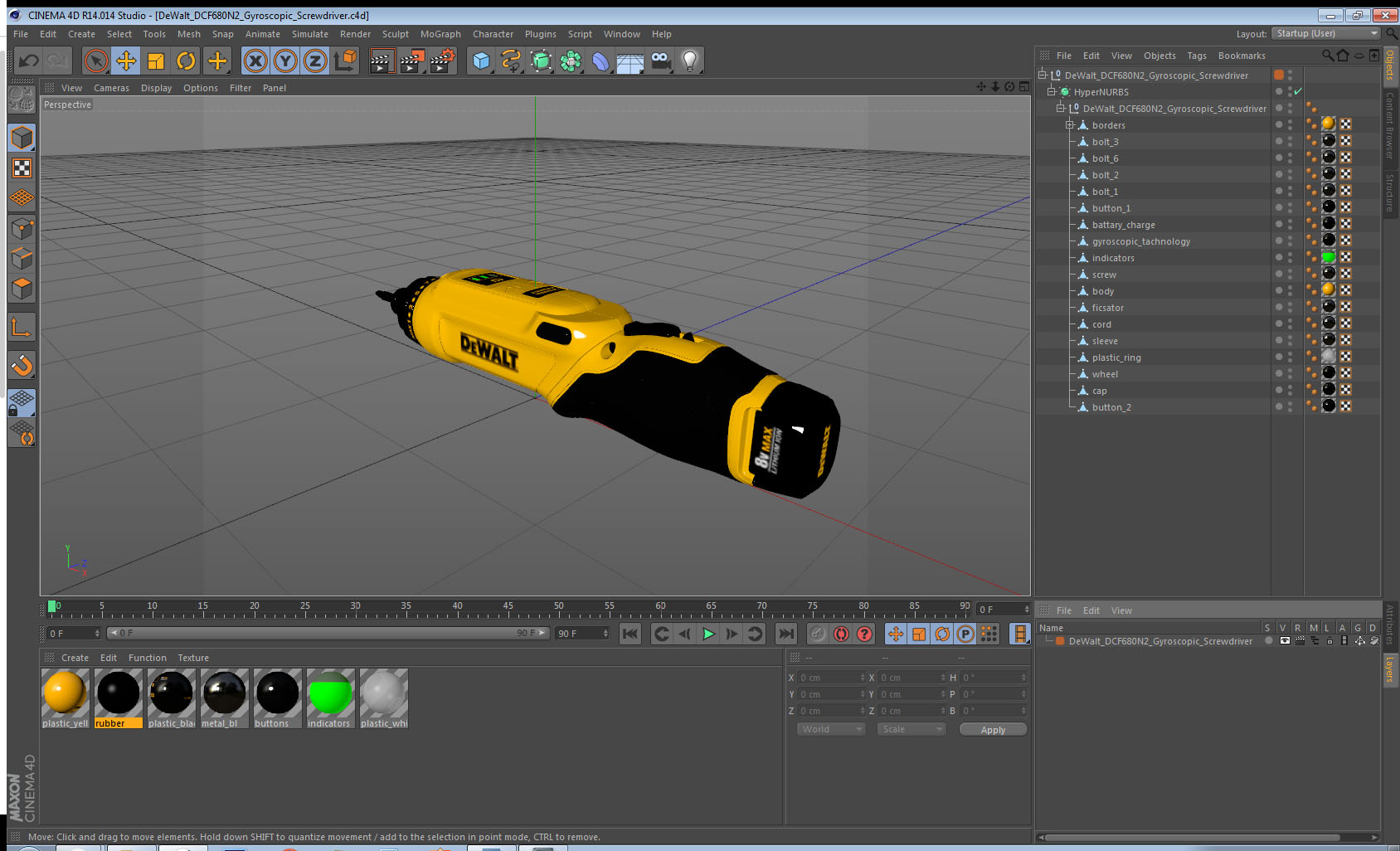
Task: Open the spline pen tools icon
Action: point(511,61)
